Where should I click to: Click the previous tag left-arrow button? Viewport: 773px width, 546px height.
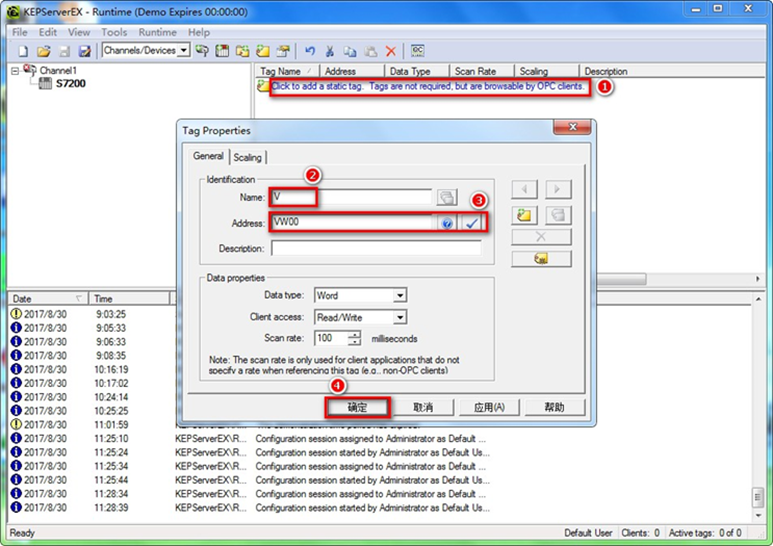click(525, 189)
